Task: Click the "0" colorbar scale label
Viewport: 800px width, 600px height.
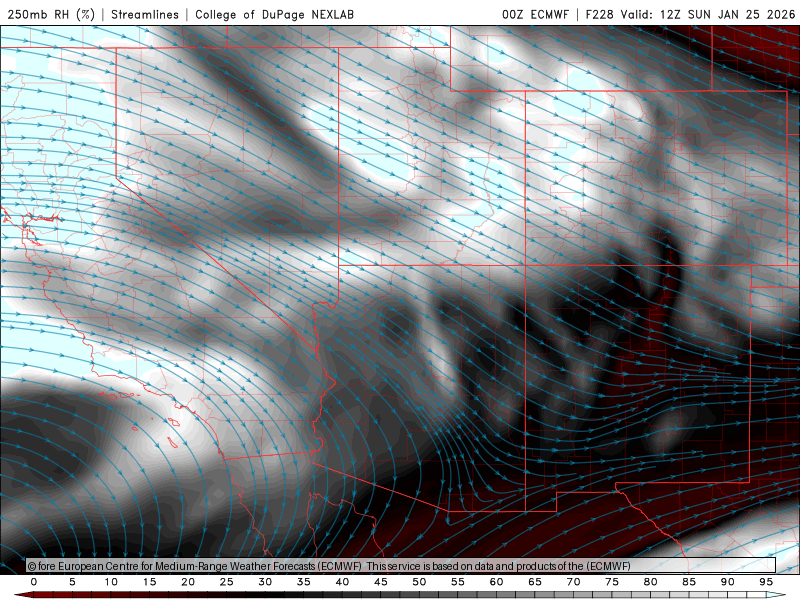Action: pyautogui.click(x=34, y=582)
